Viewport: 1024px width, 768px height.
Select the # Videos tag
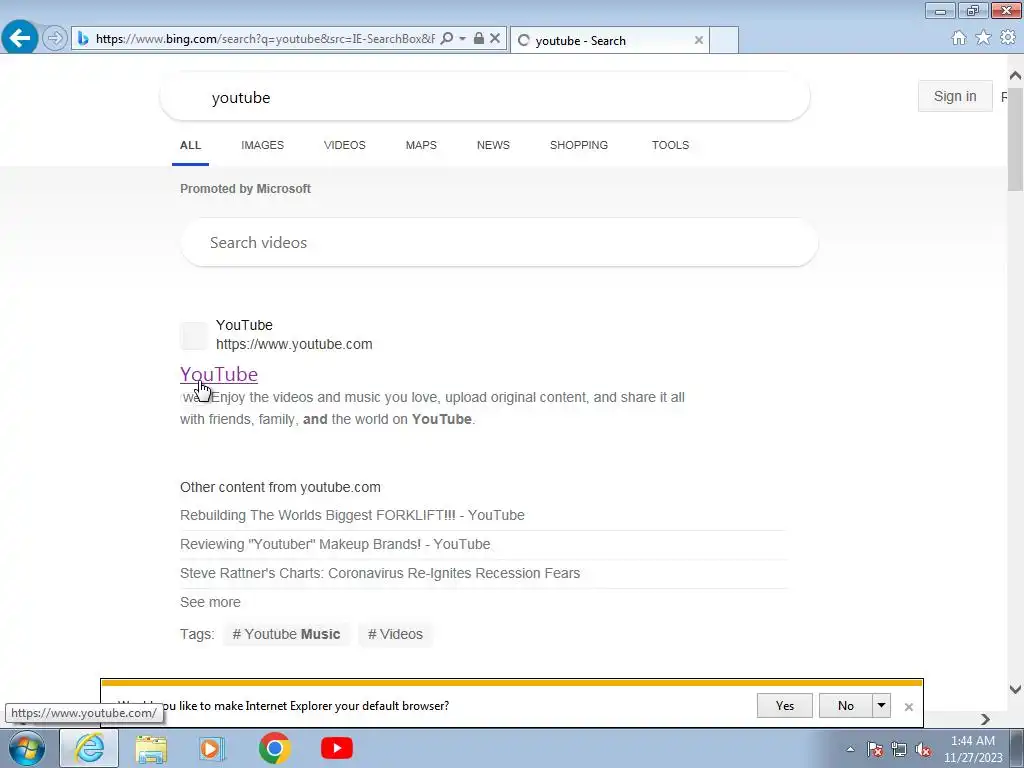(395, 634)
